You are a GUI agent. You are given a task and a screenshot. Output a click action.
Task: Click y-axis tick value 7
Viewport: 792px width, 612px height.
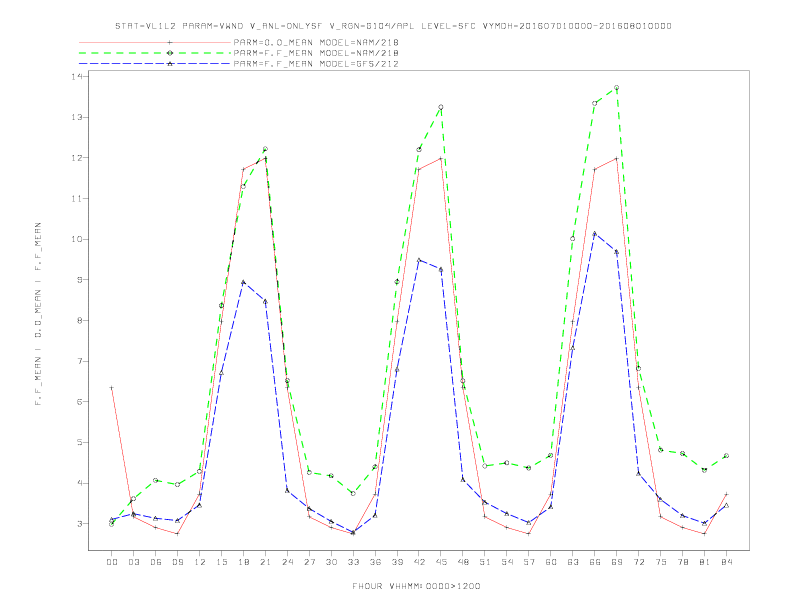pos(80,361)
